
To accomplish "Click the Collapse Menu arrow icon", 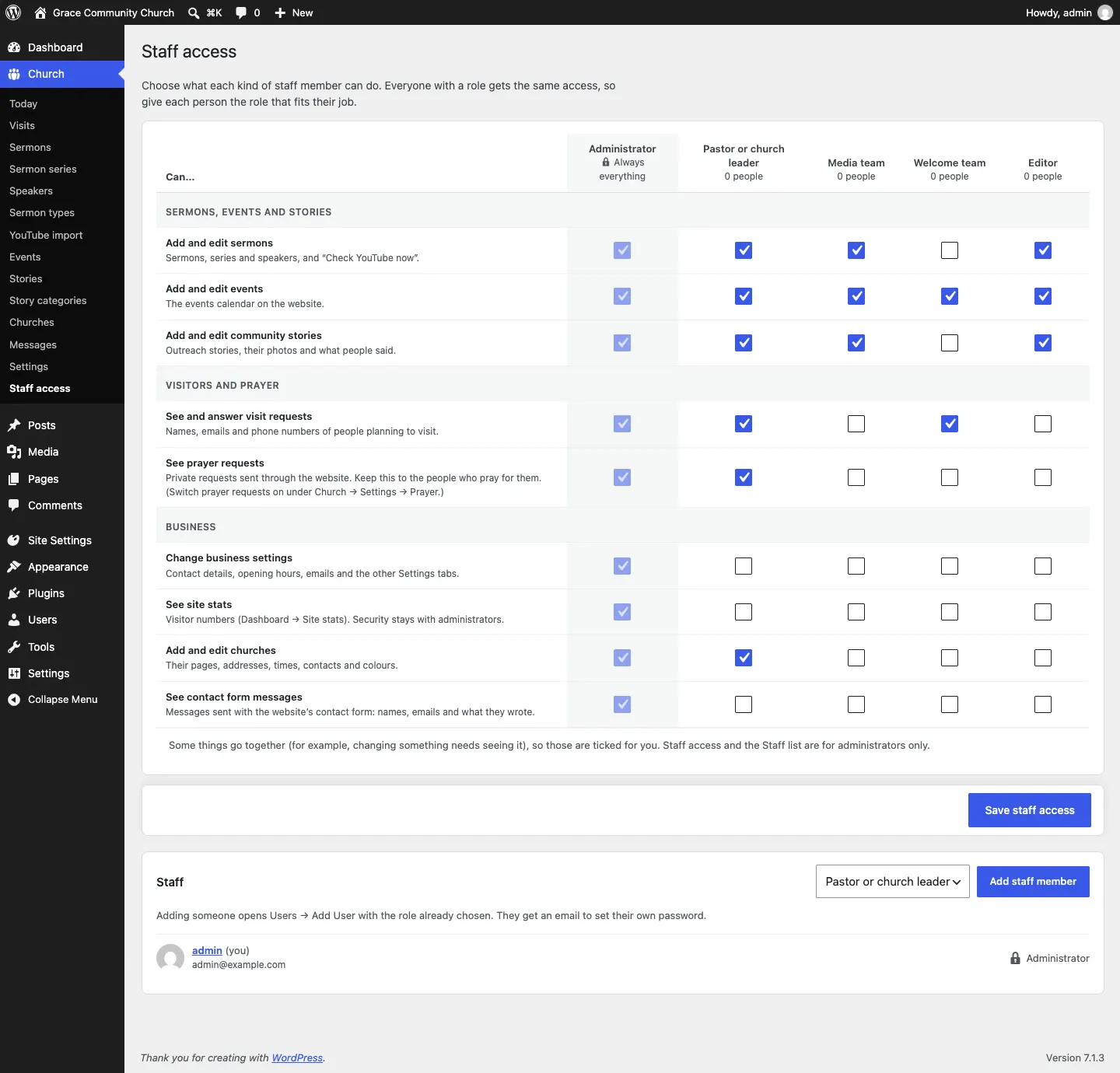I will (14, 700).
